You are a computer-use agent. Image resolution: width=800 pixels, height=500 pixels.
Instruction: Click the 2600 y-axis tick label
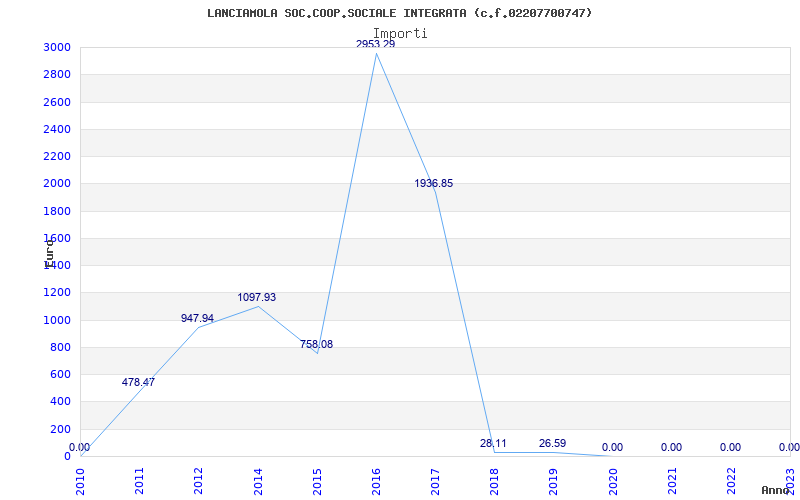(x=57, y=102)
